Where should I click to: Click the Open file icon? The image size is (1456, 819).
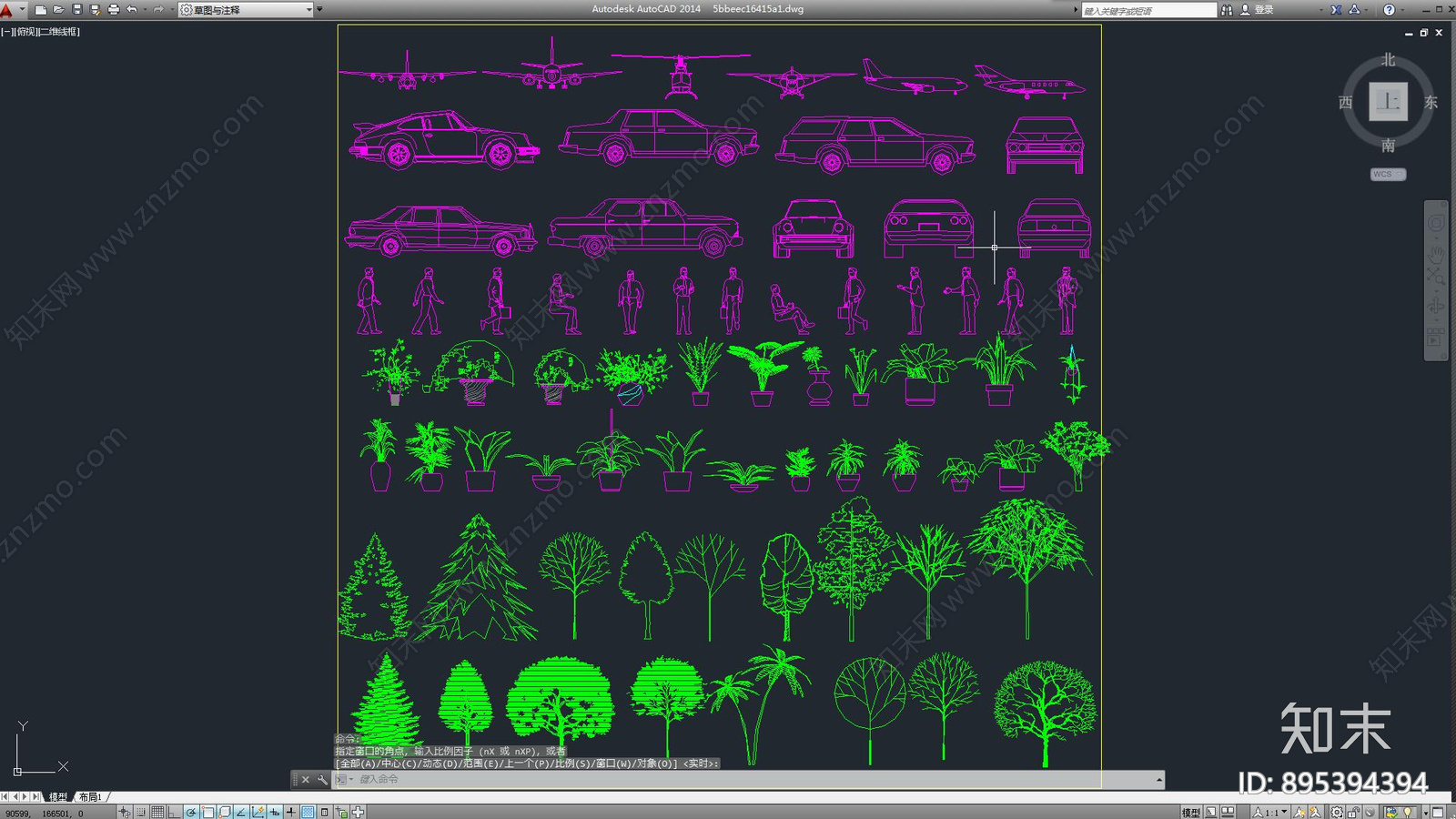click(x=58, y=10)
